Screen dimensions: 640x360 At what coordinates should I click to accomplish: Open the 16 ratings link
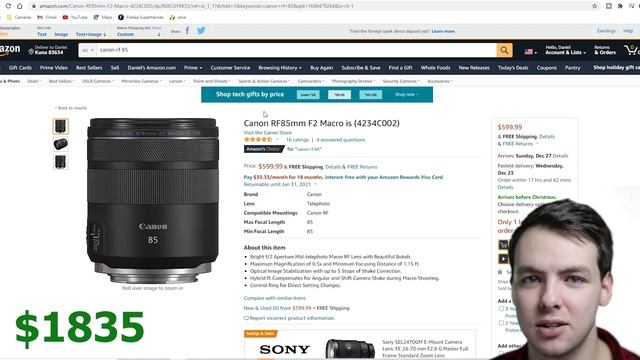click(x=297, y=140)
